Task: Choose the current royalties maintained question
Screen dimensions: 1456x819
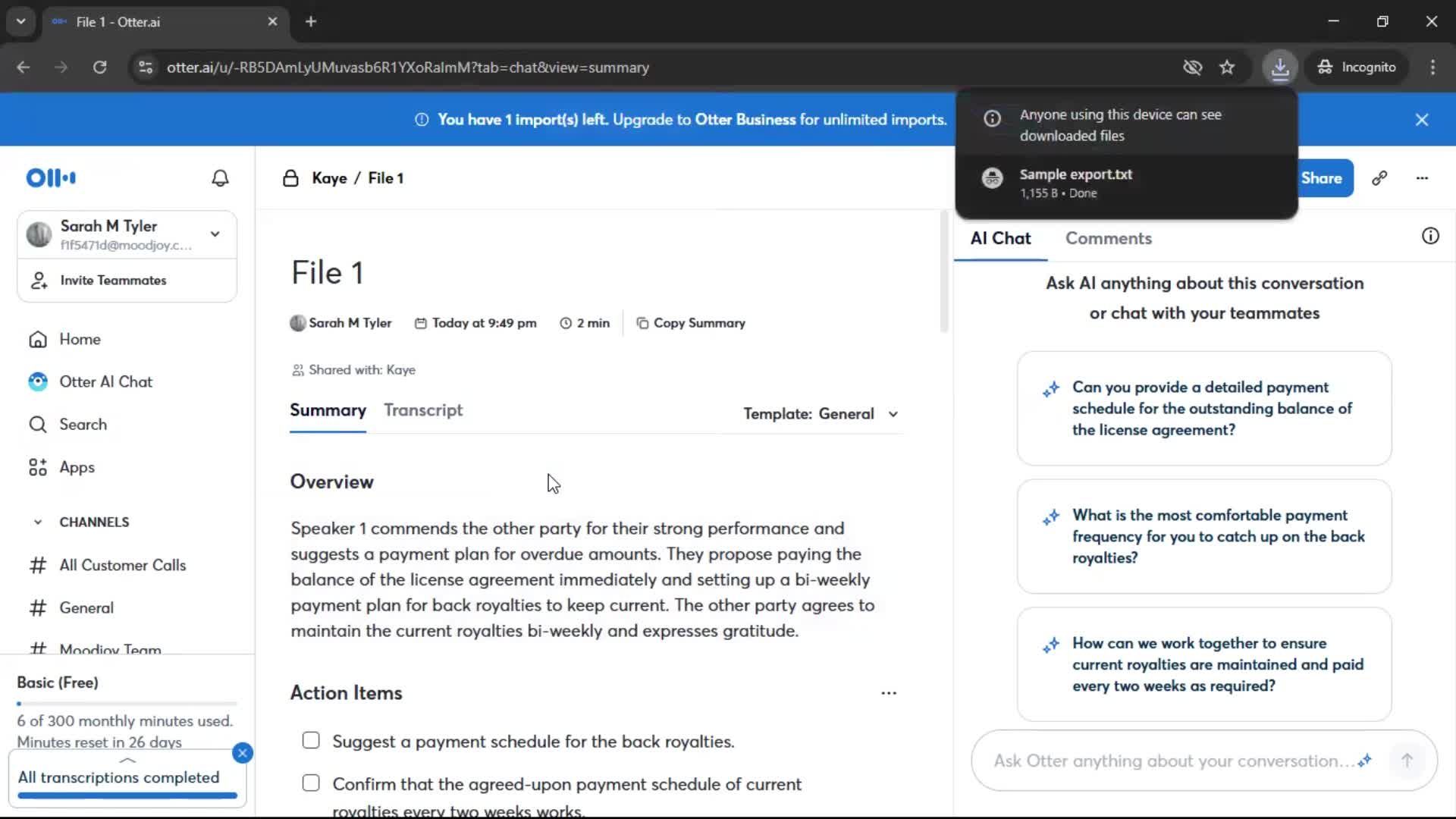Action: coord(1204,664)
